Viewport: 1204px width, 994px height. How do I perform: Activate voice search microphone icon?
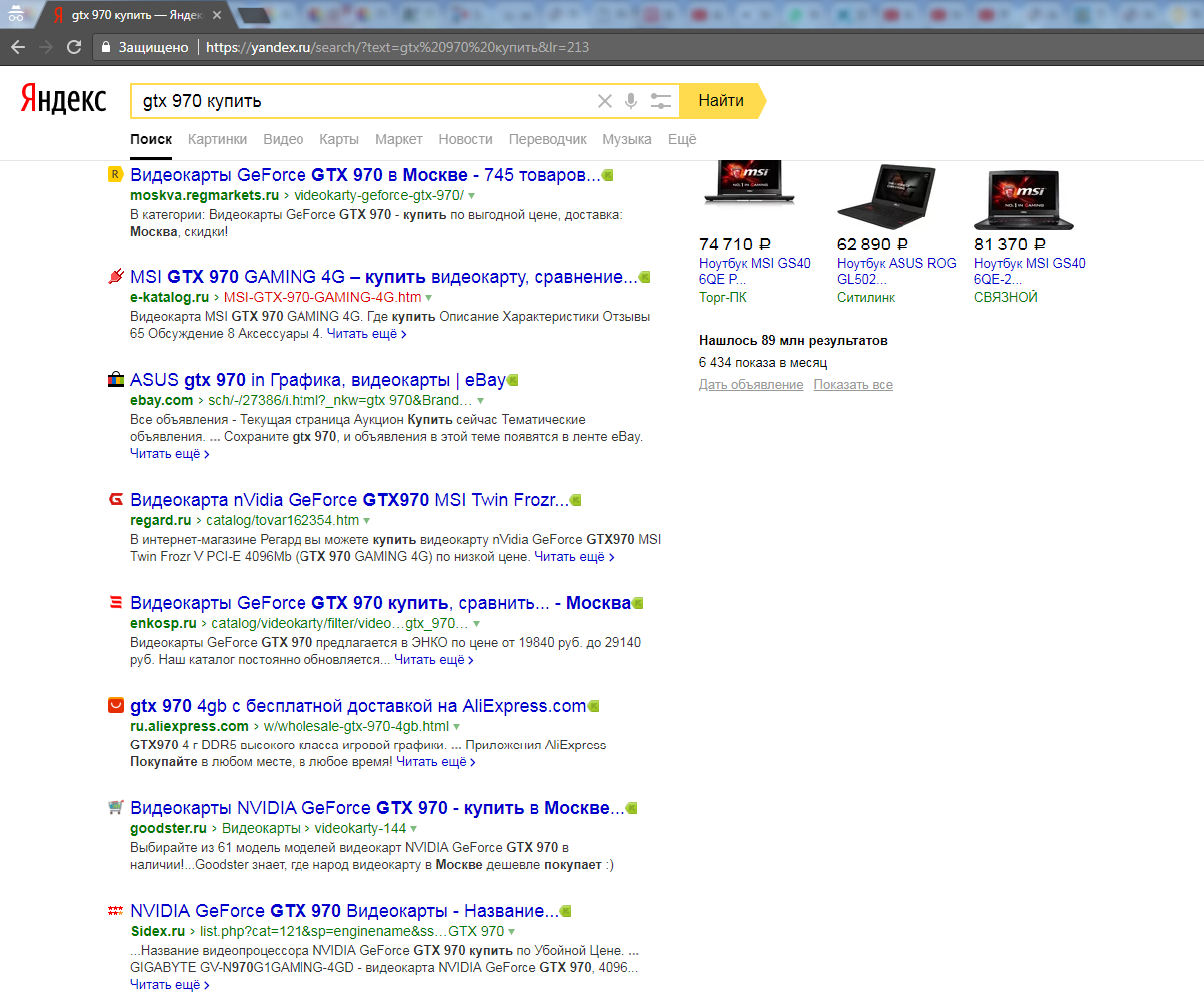pos(631,101)
